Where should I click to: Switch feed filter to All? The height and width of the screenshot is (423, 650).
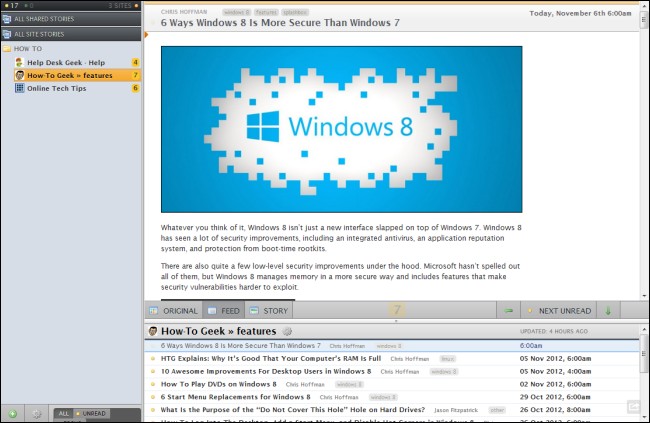(x=63, y=413)
